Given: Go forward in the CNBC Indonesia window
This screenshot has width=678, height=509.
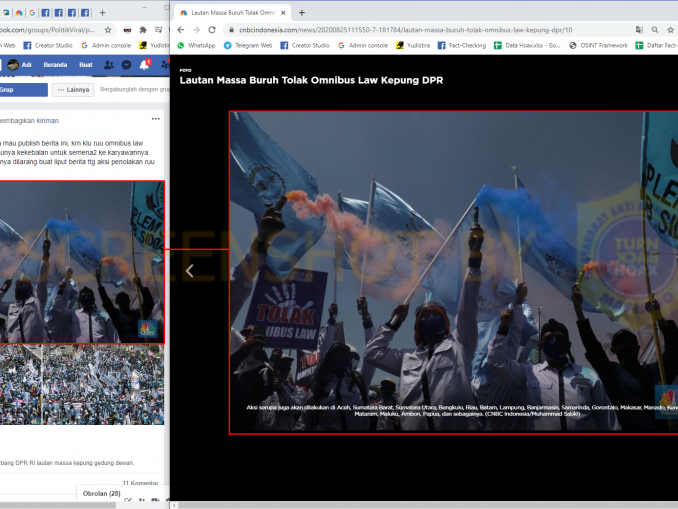Looking at the screenshot, I should click(196, 30).
